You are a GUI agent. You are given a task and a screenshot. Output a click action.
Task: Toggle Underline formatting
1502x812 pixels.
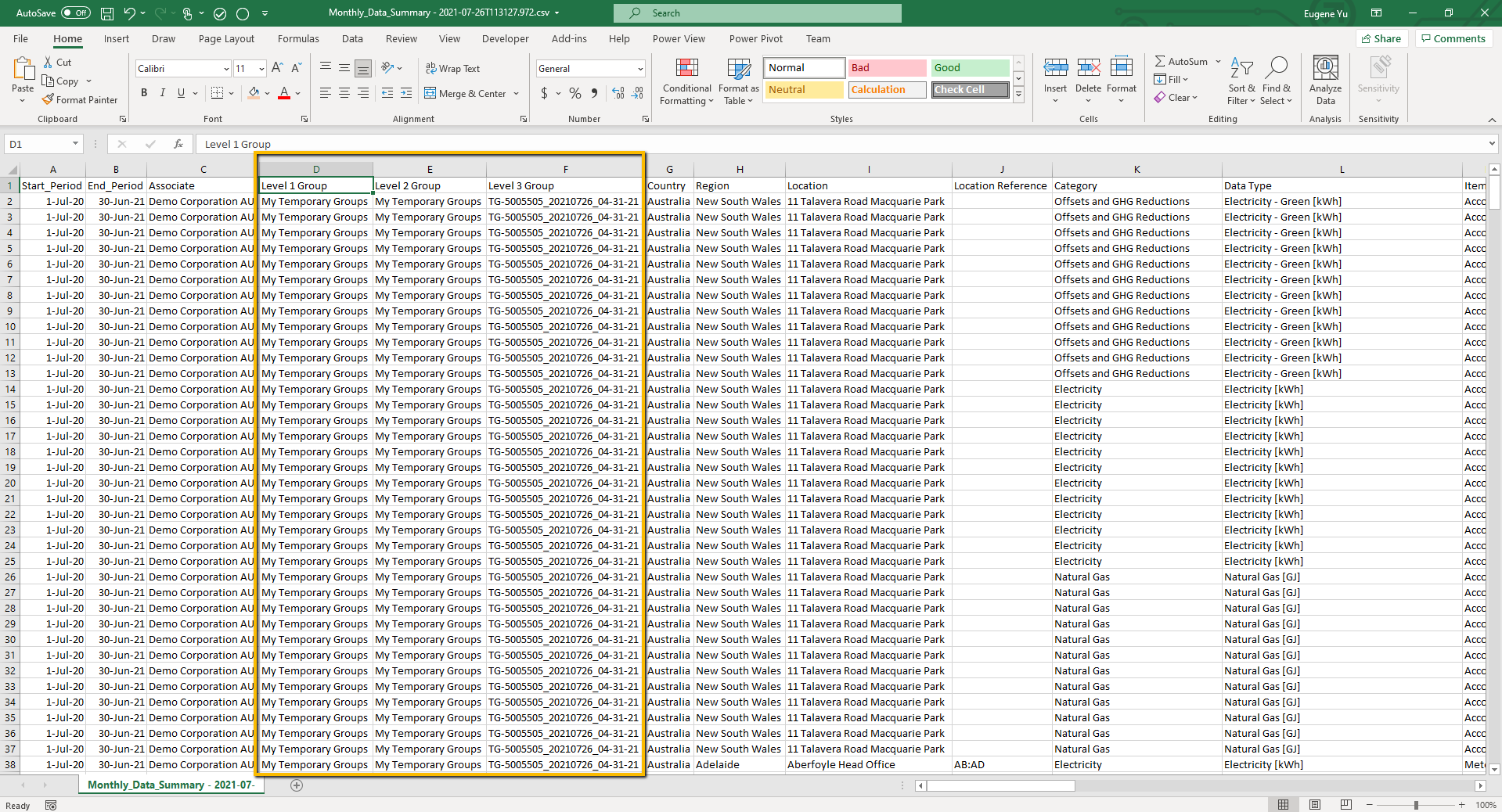coord(182,93)
